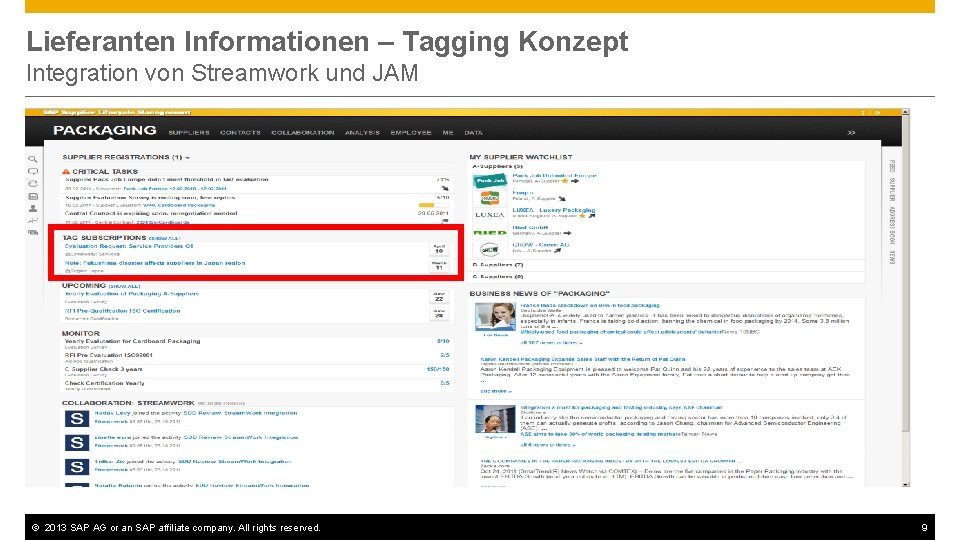This screenshot has height=540, width=960.
Task: Click the RIED logo in the watchlist
Action: 490,233
